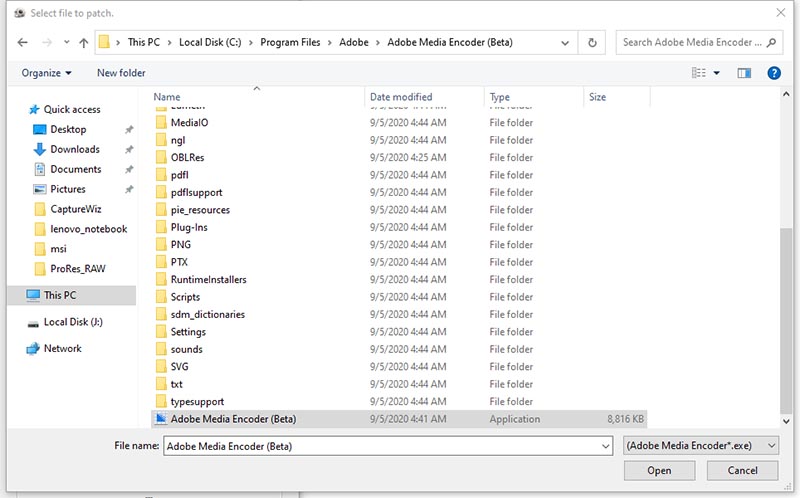Select the Settings folder icon

click(x=161, y=332)
